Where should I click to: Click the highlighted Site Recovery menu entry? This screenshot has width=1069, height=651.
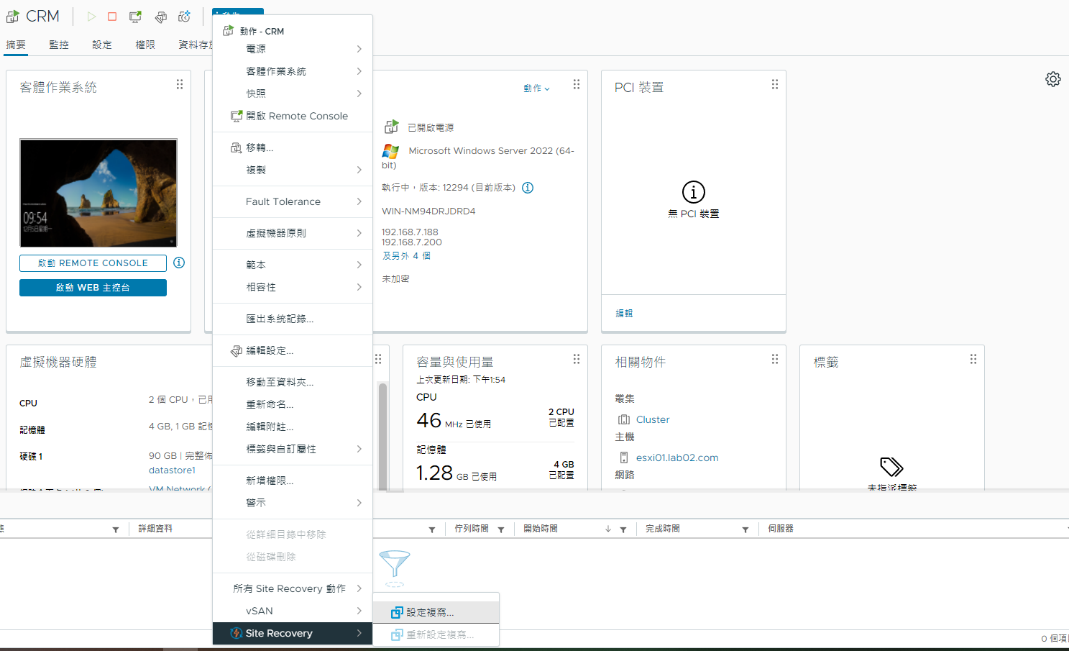coord(292,633)
